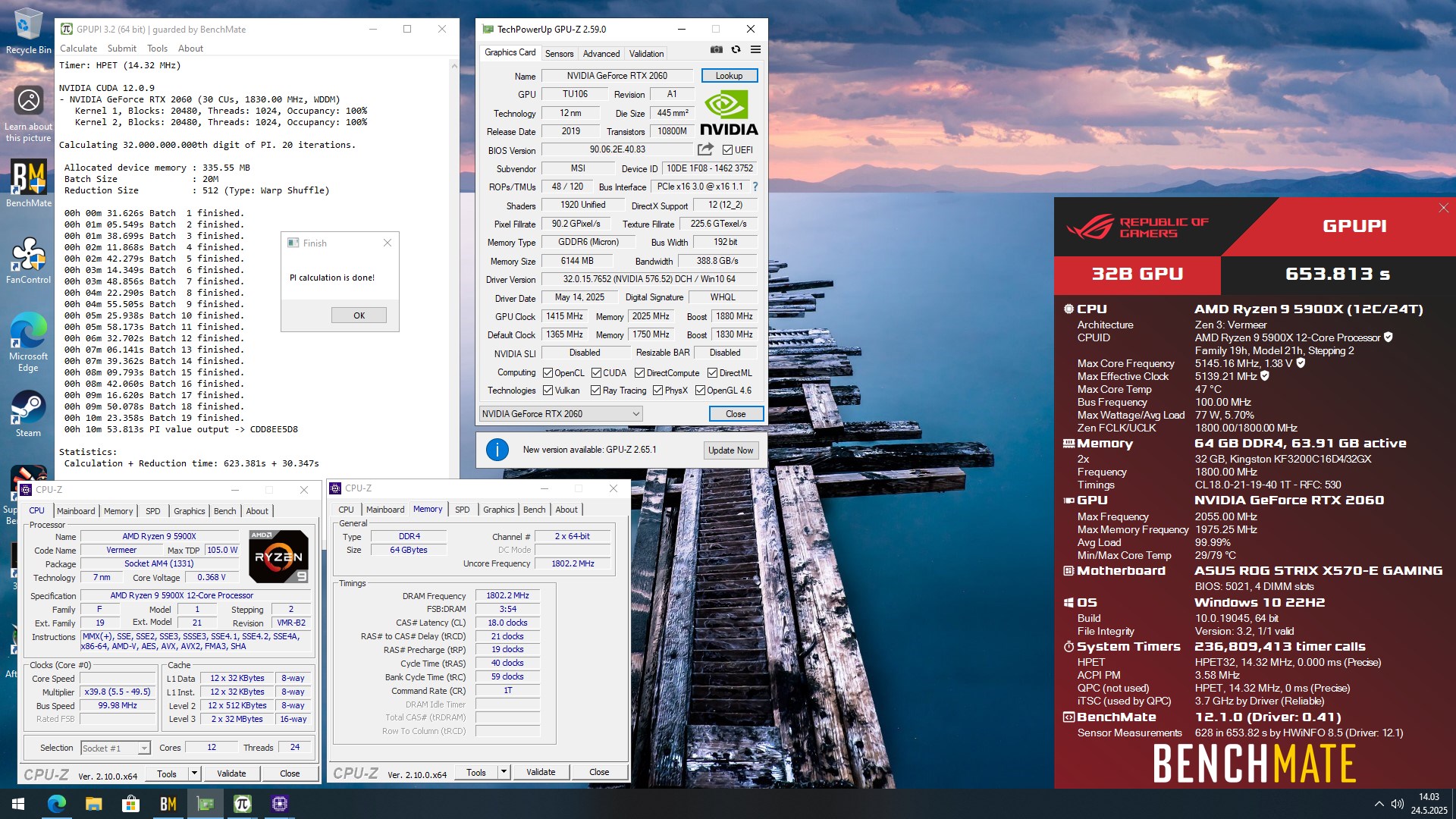Screen dimensions: 1456x819
Task: Click the NVIDIA logo in GPU-Z
Action: click(728, 113)
